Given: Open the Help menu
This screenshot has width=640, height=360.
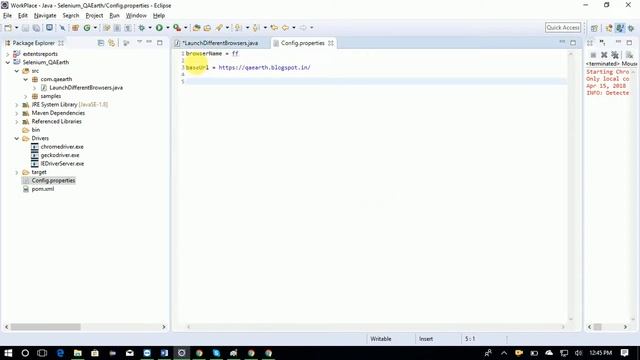Looking at the screenshot, I should [159, 16].
